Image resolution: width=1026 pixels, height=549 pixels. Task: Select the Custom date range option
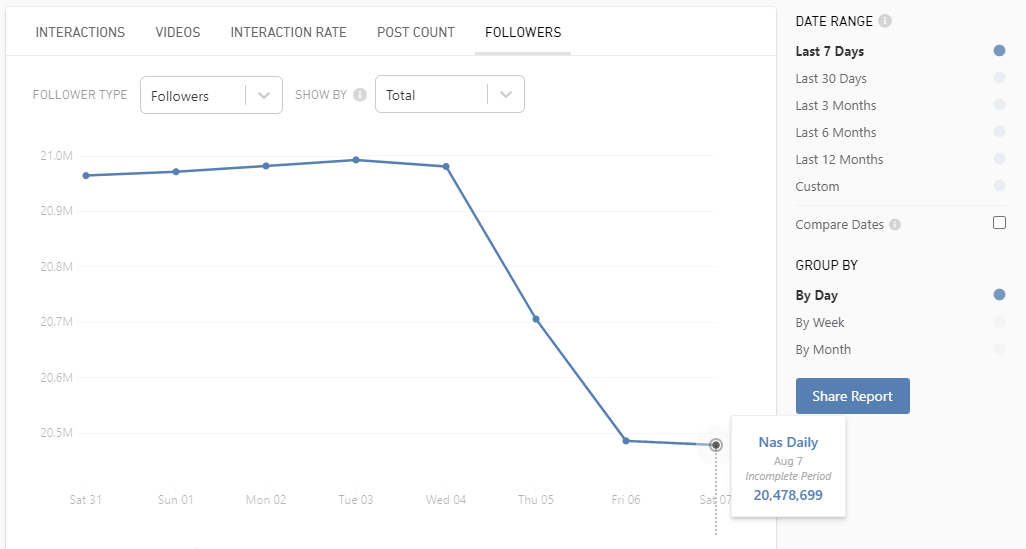[999, 186]
